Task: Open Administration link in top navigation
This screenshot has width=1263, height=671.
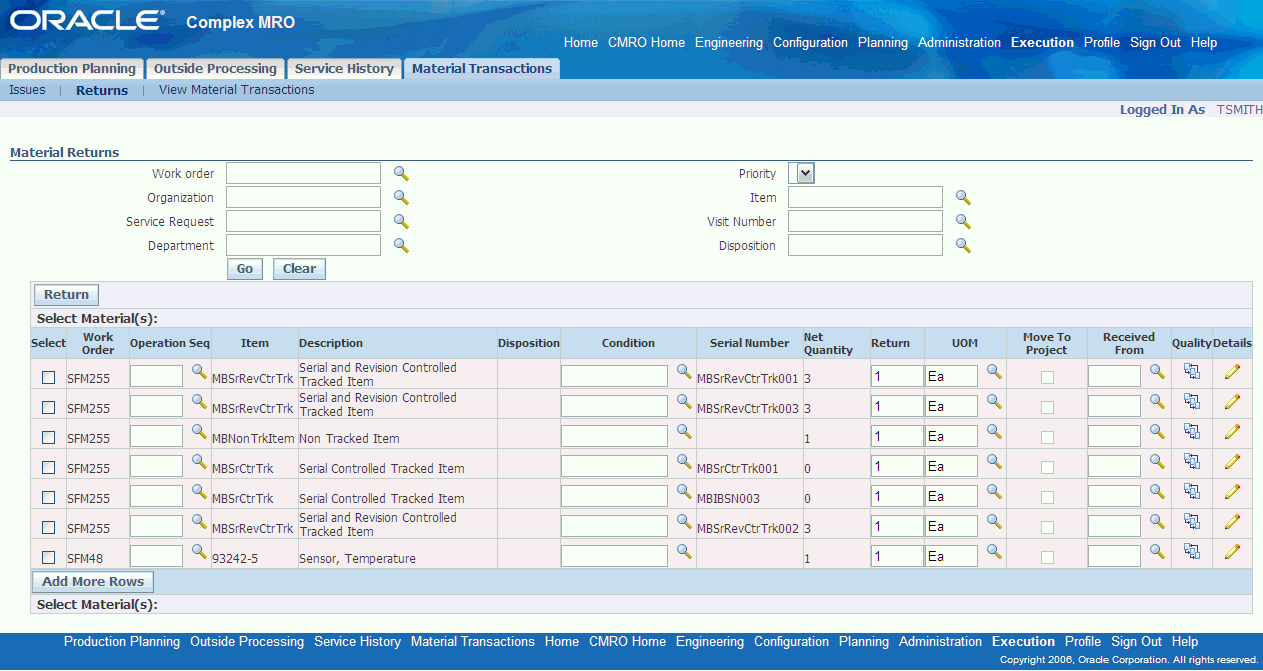Action: pyautogui.click(x=959, y=43)
